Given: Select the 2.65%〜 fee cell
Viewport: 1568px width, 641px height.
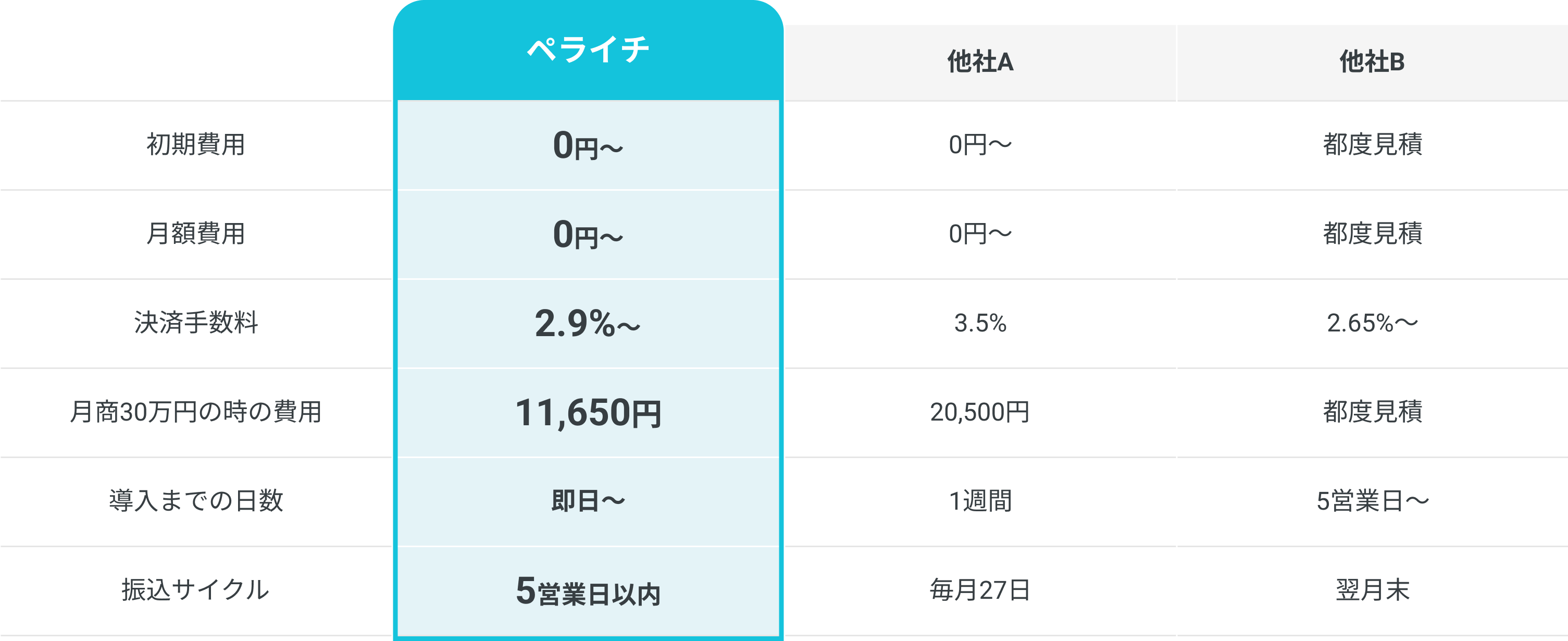Looking at the screenshot, I should tap(1372, 323).
